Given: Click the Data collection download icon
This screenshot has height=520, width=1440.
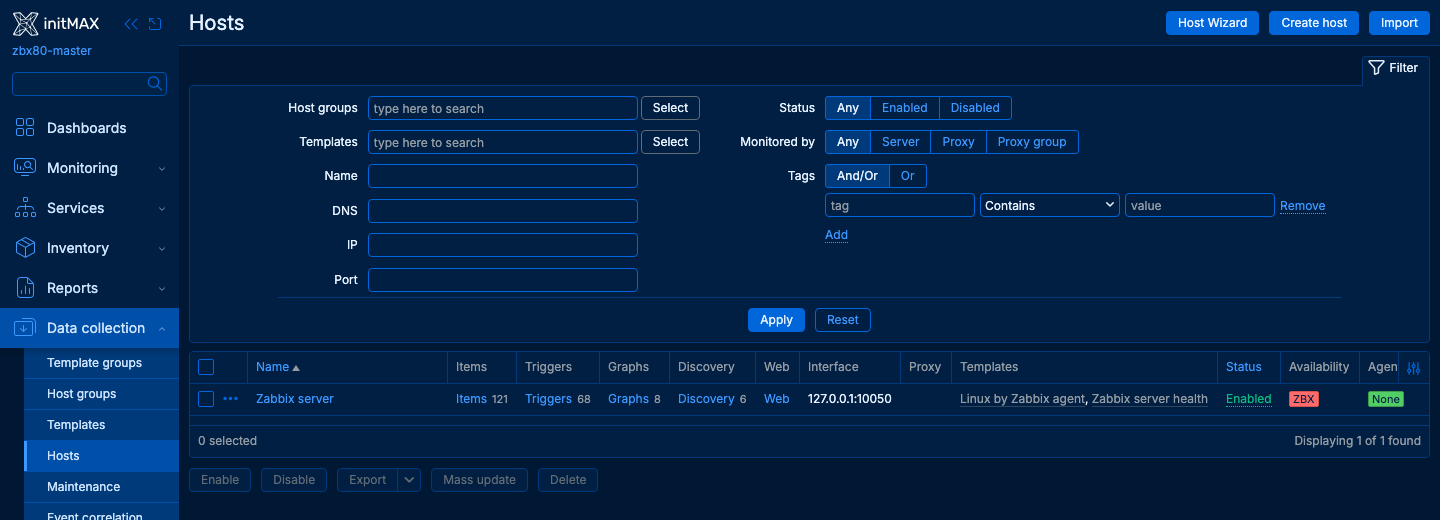Looking at the screenshot, I should click(x=25, y=328).
